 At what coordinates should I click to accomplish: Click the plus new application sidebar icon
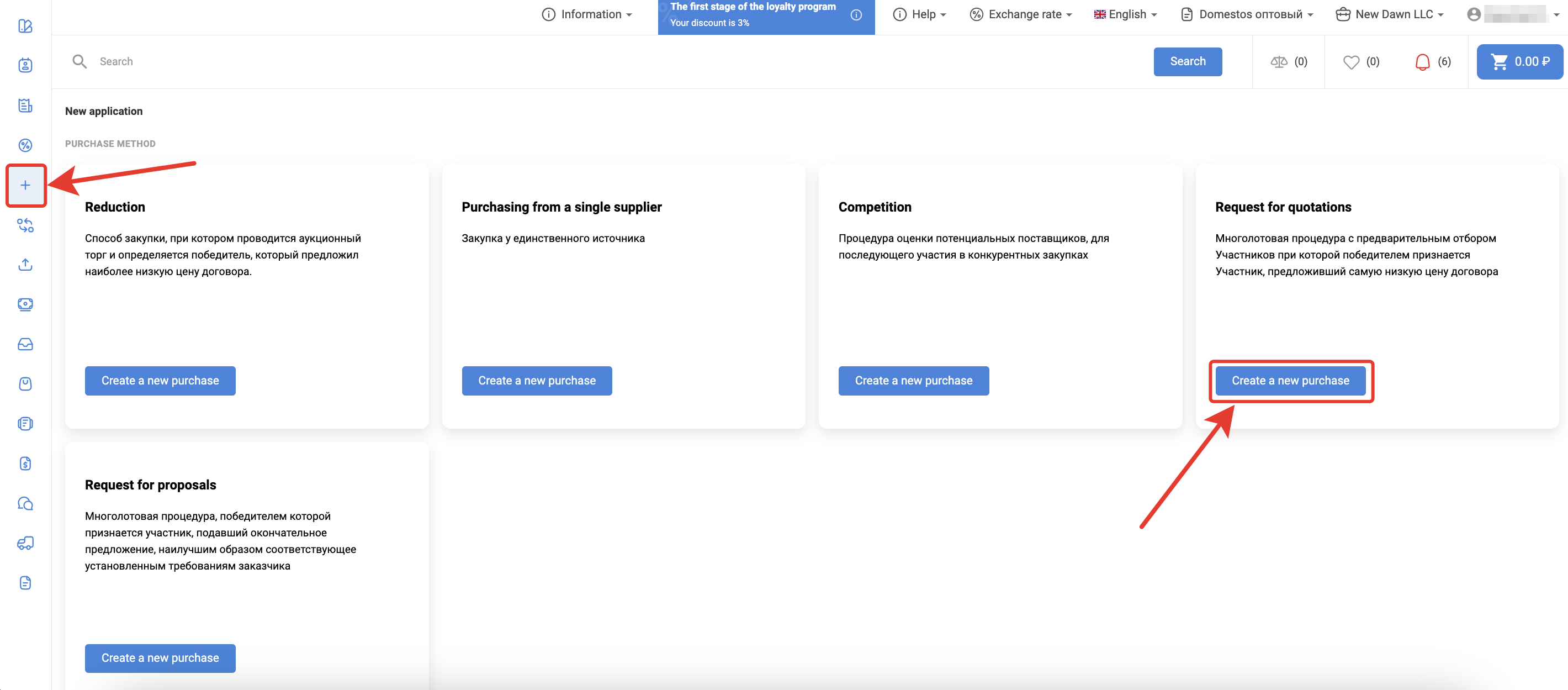coord(25,185)
